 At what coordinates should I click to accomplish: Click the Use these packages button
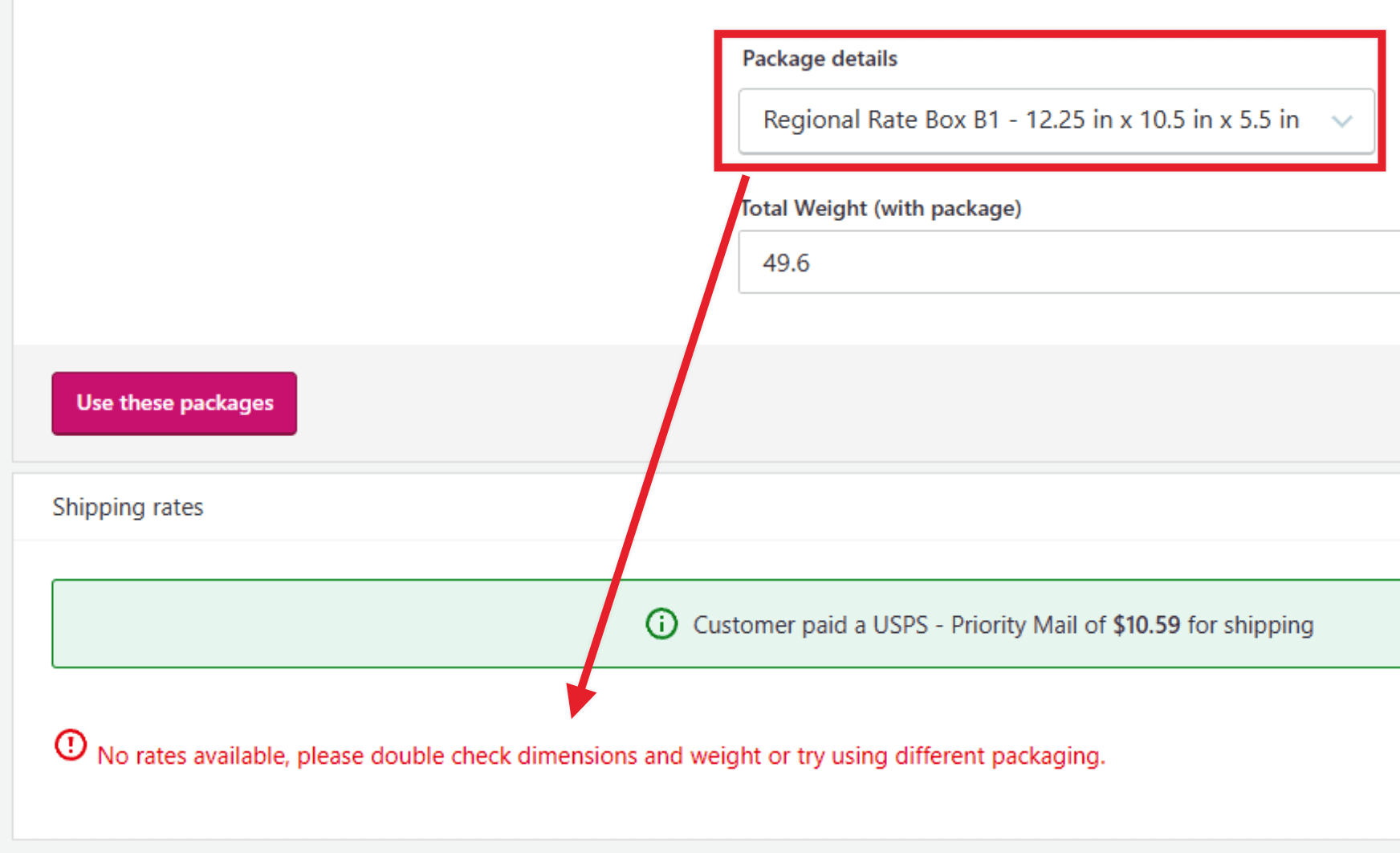coord(173,403)
